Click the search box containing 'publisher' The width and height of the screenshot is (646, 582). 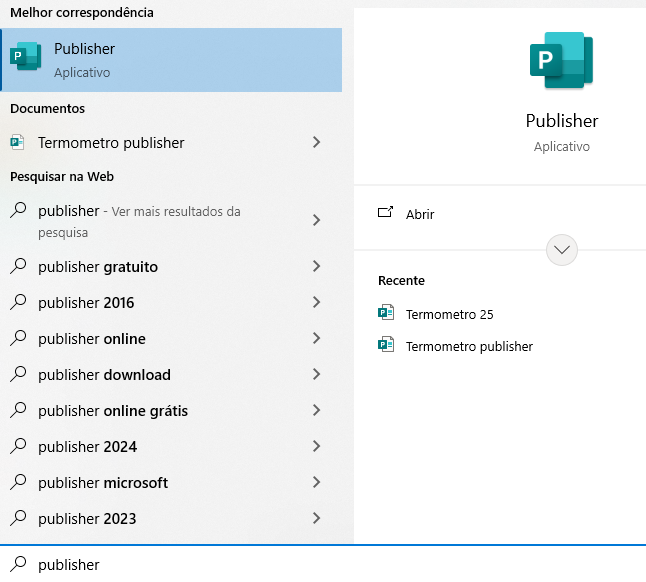coord(323,564)
